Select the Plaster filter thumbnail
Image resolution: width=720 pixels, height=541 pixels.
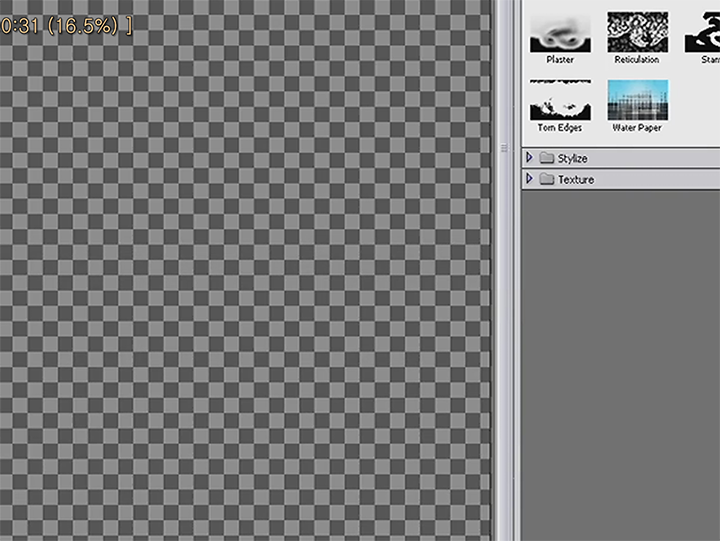click(560, 31)
